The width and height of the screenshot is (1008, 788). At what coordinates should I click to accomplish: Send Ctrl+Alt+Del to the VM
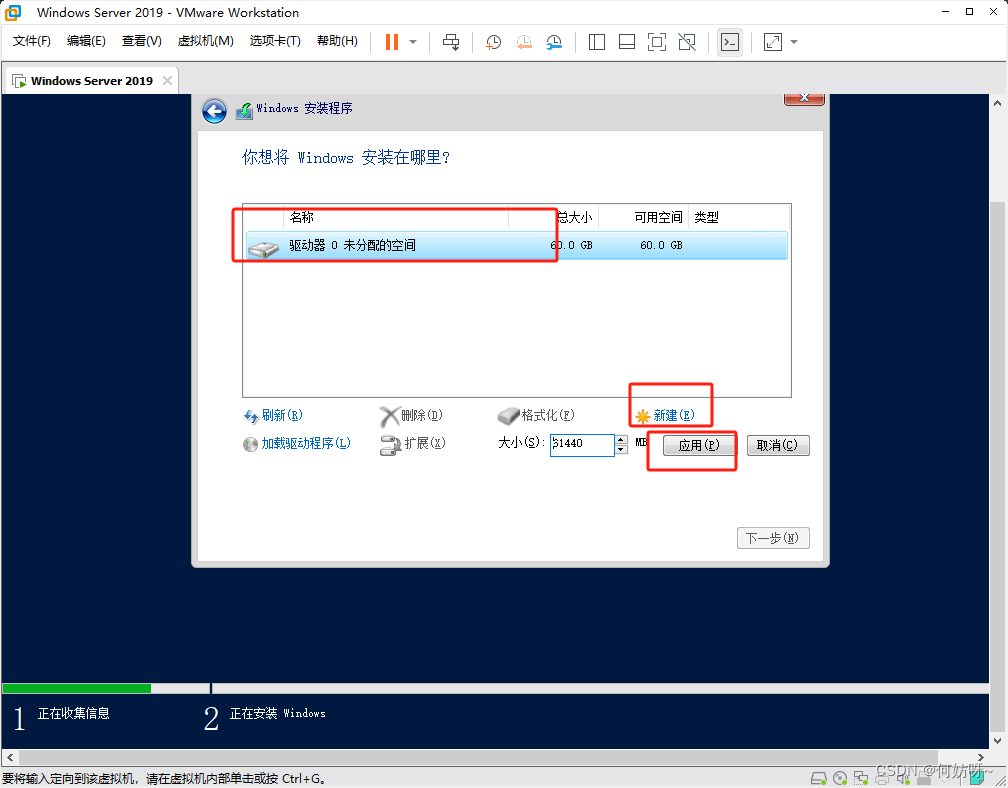[x=451, y=42]
